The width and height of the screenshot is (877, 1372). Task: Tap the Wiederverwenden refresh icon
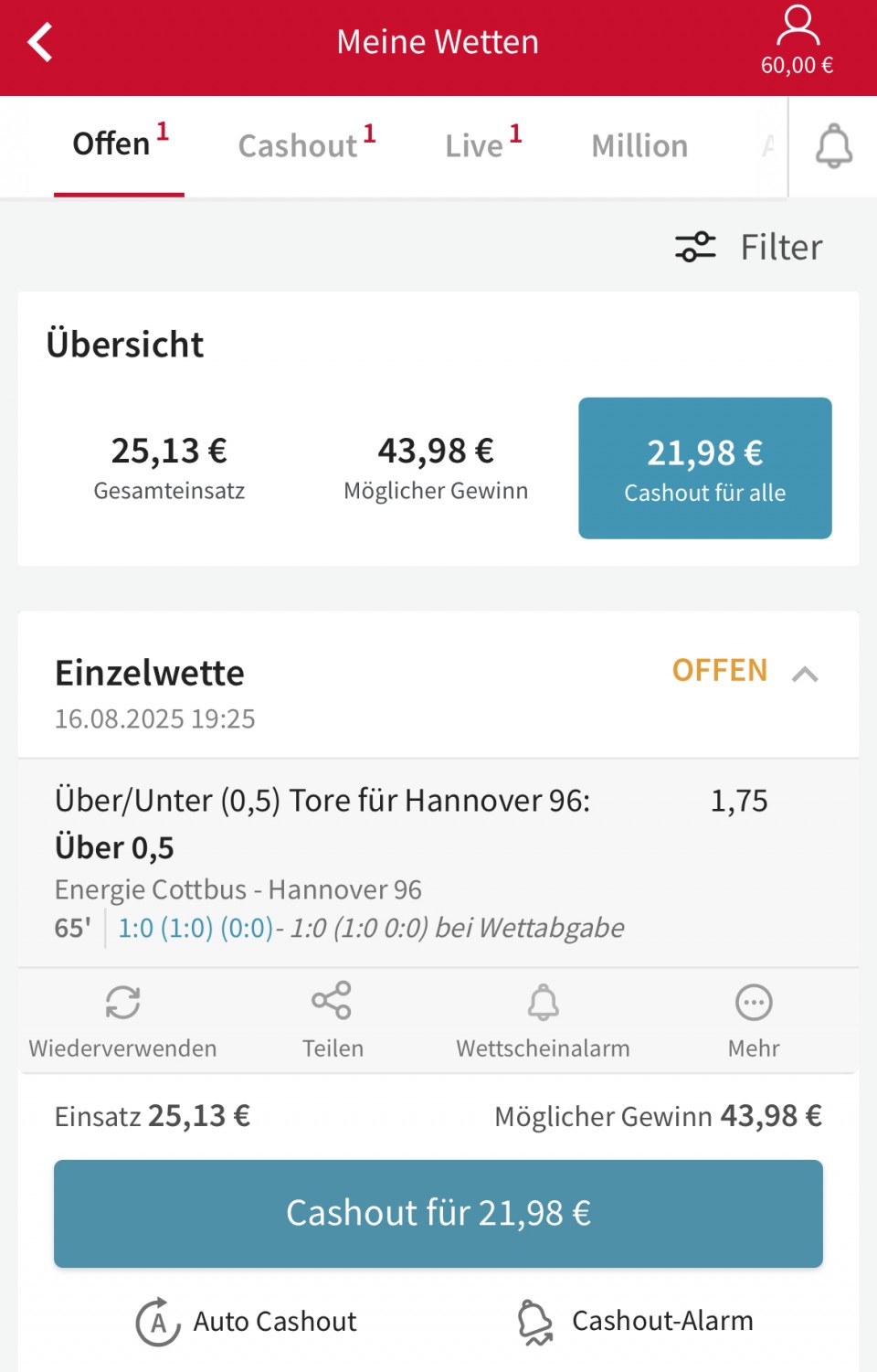pos(122,1002)
